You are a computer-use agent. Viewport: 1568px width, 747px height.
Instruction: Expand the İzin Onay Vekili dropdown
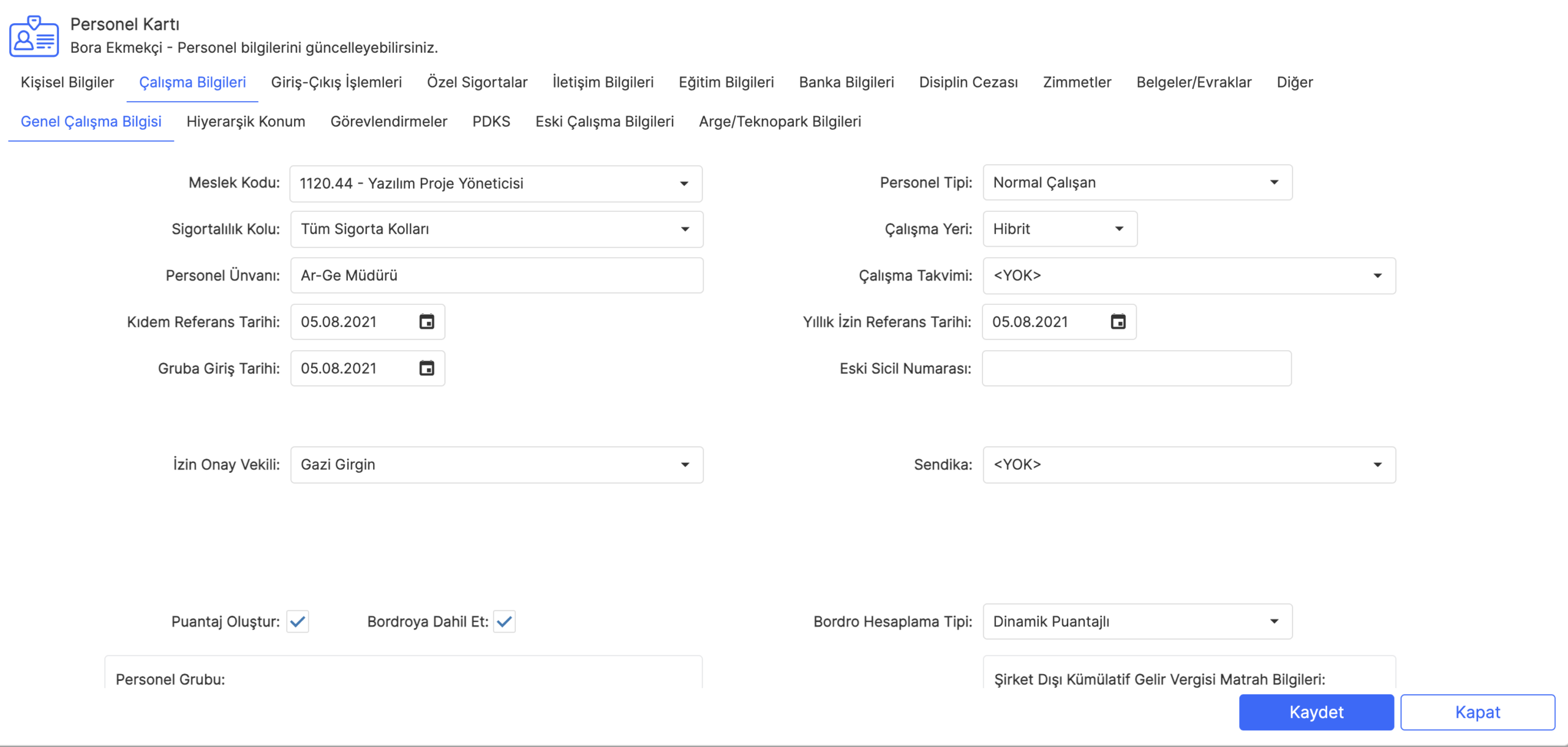[685, 465]
